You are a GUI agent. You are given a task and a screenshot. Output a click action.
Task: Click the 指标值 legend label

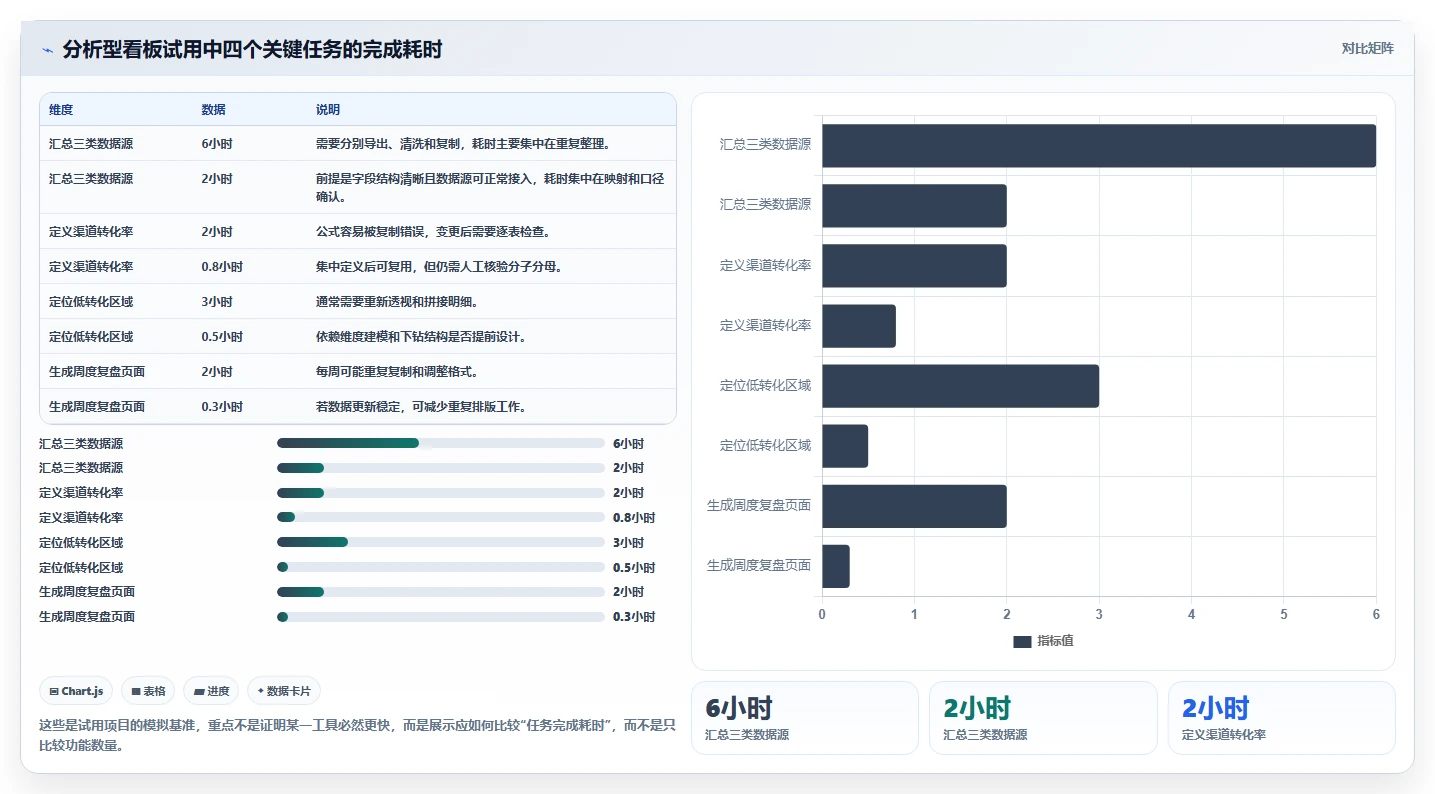[1055, 641]
